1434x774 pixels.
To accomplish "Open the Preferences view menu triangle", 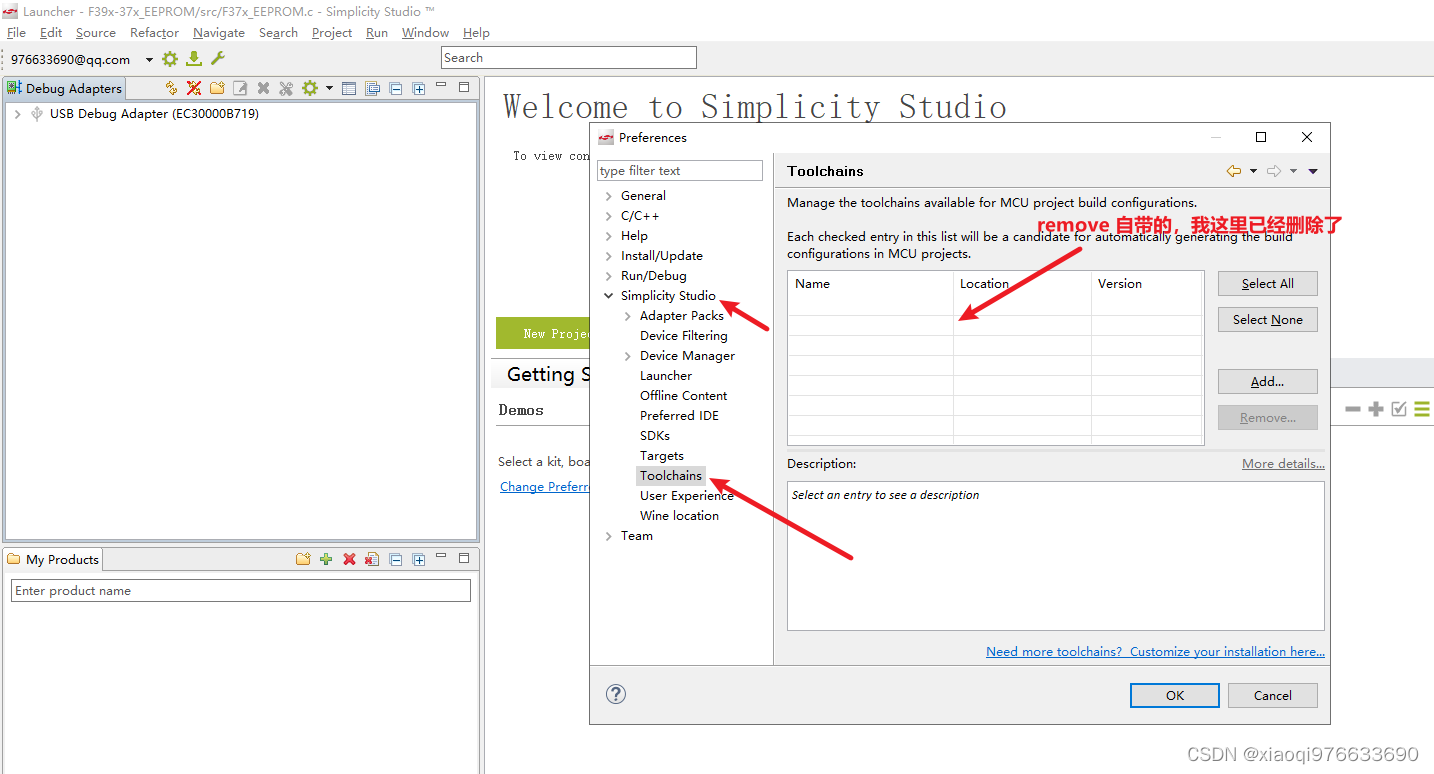I will 1313,171.
